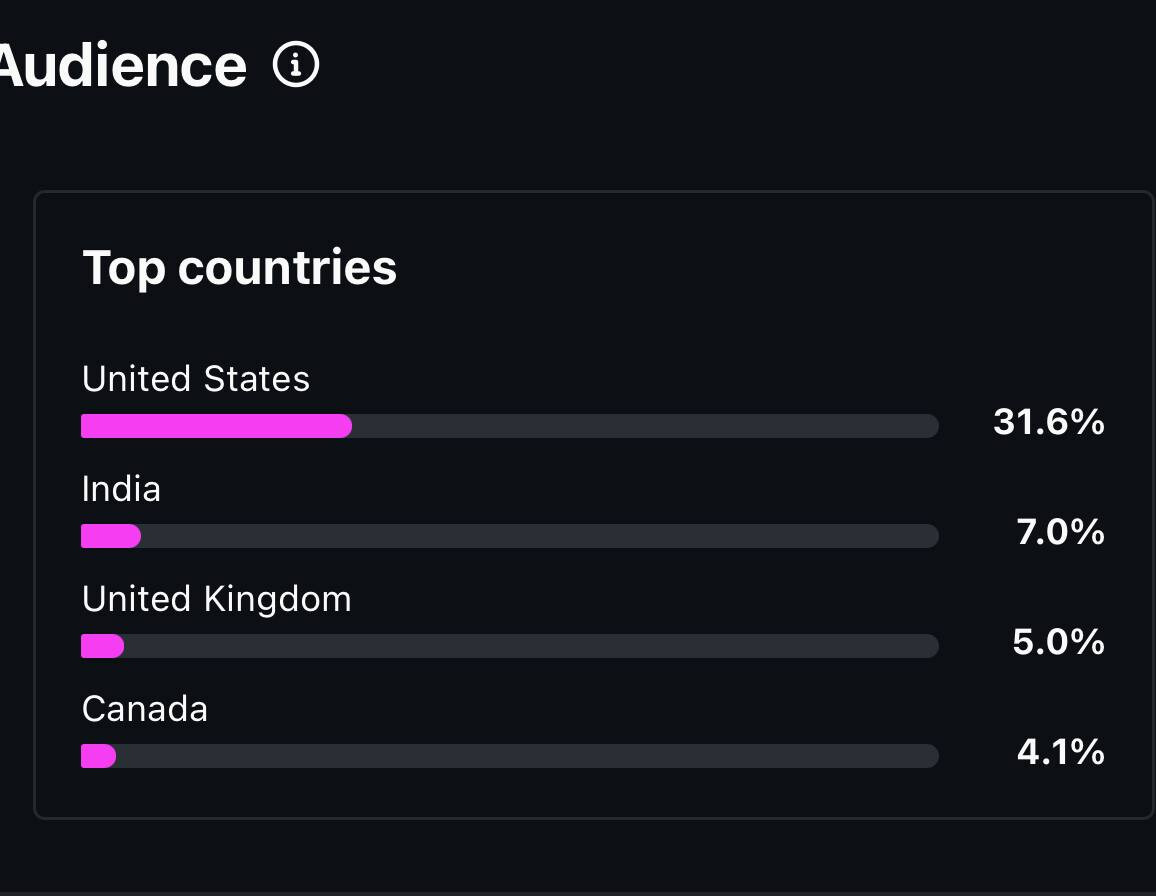This screenshot has height=896, width=1156.
Task: Select the Canada country label
Action: (144, 709)
